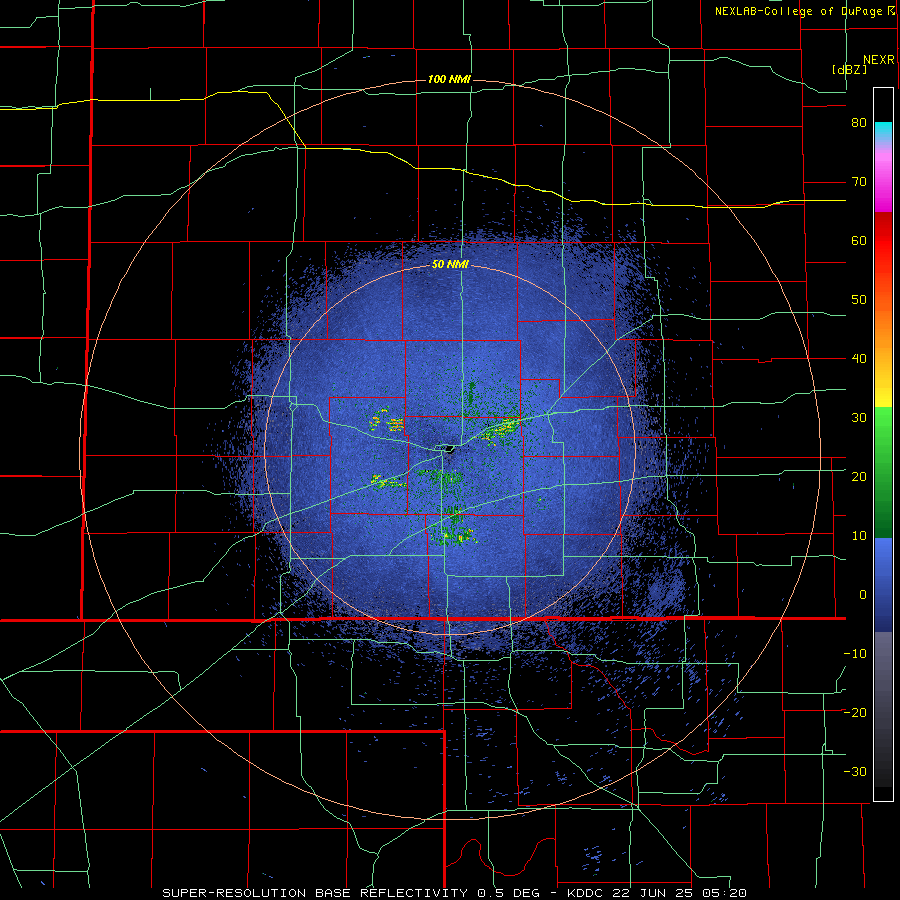This screenshot has height=900, width=900.
Task: Click the 20 value on the dBZ scale
Action: pyautogui.click(x=859, y=476)
